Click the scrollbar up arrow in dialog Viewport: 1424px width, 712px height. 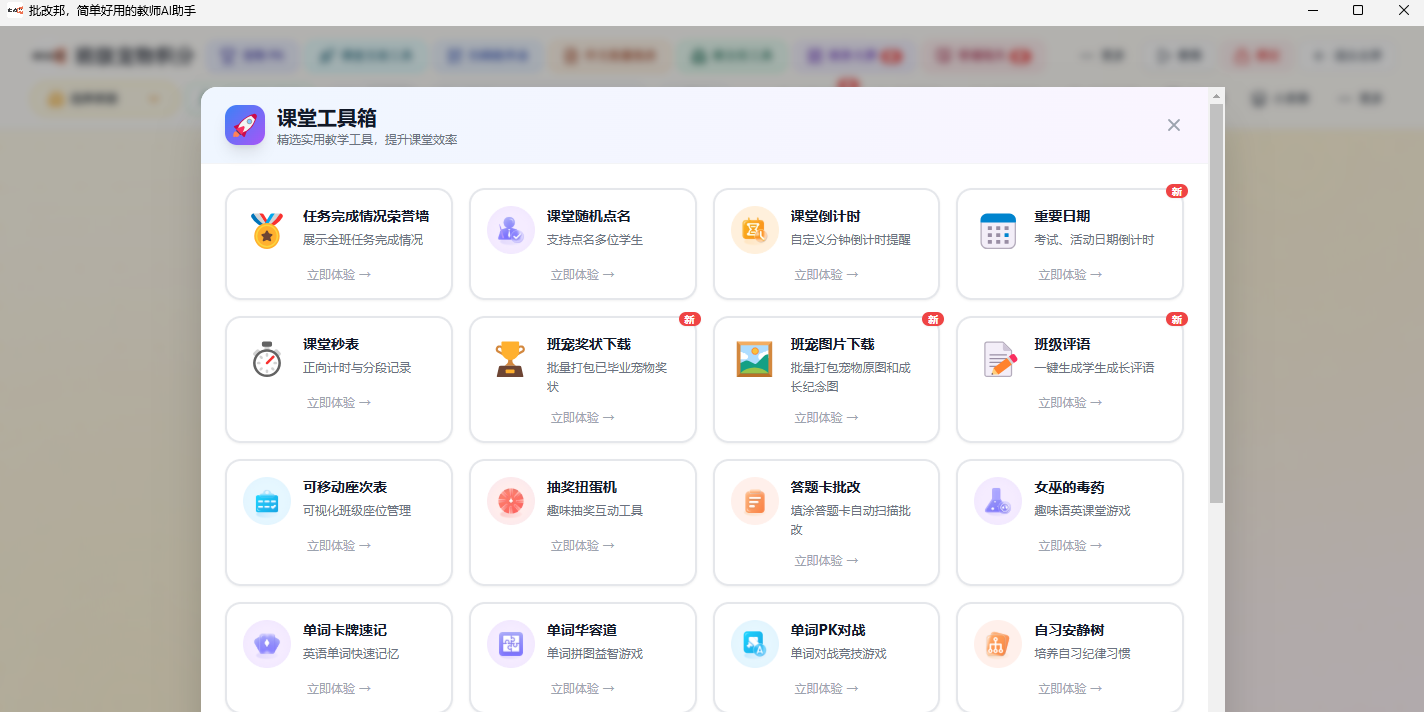click(1217, 96)
